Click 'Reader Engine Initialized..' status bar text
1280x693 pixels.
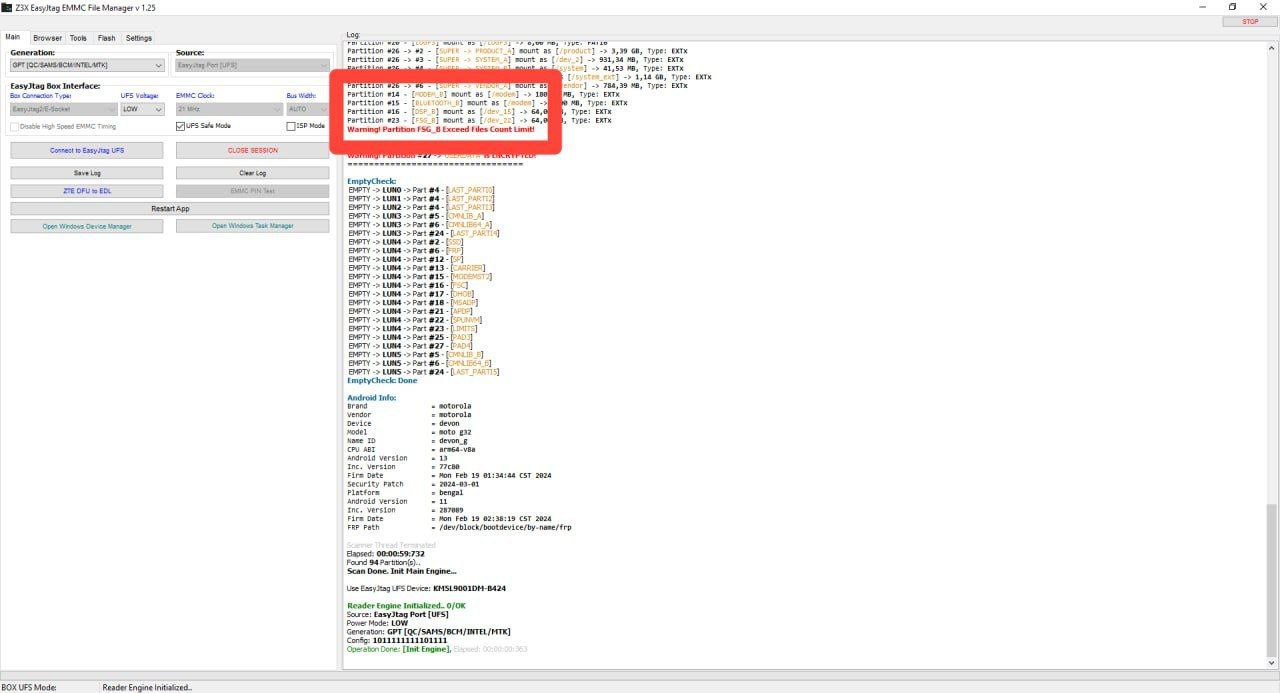pos(147,687)
